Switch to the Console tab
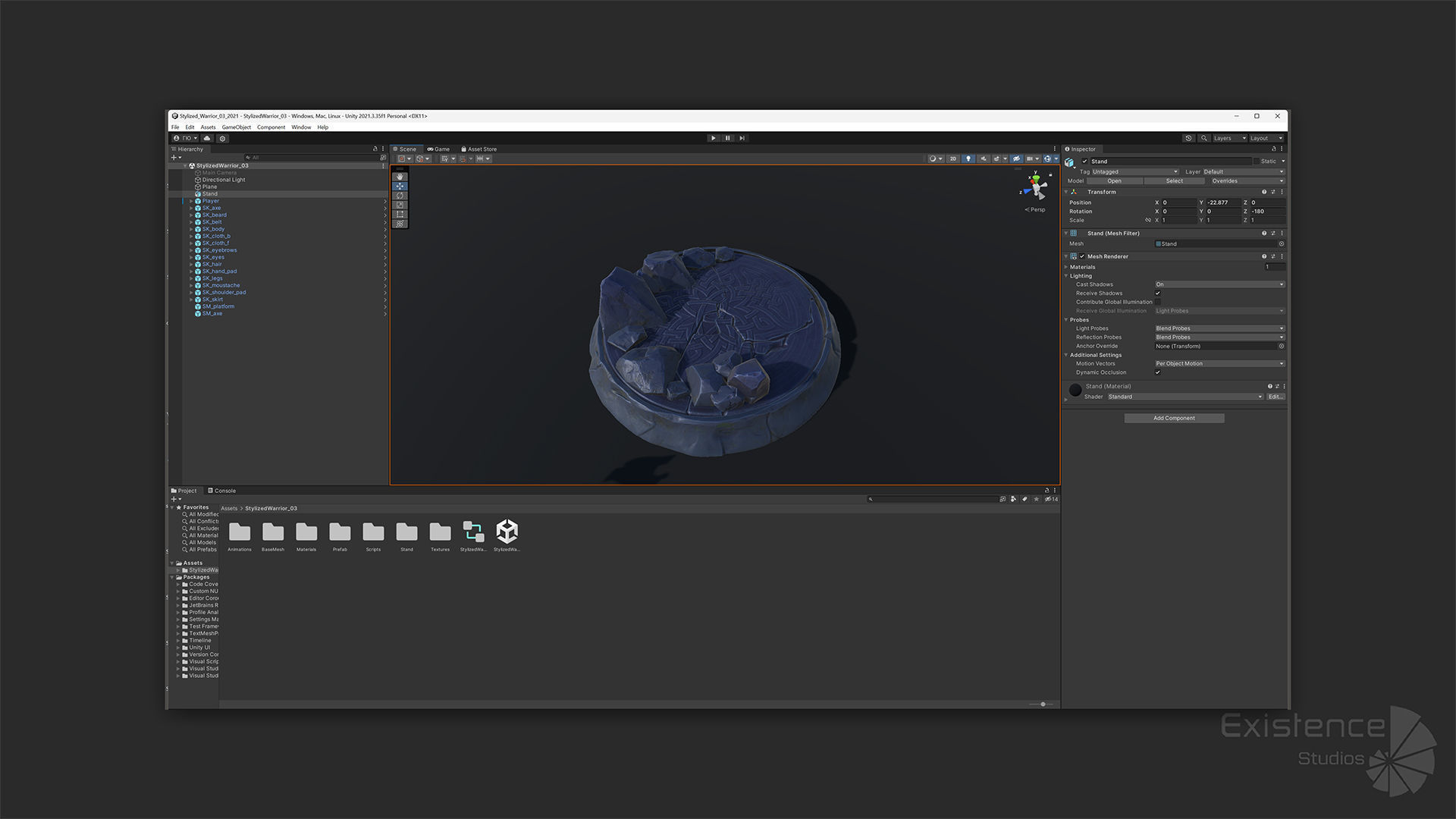Image resolution: width=1456 pixels, height=819 pixels. [x=222, y=491]
